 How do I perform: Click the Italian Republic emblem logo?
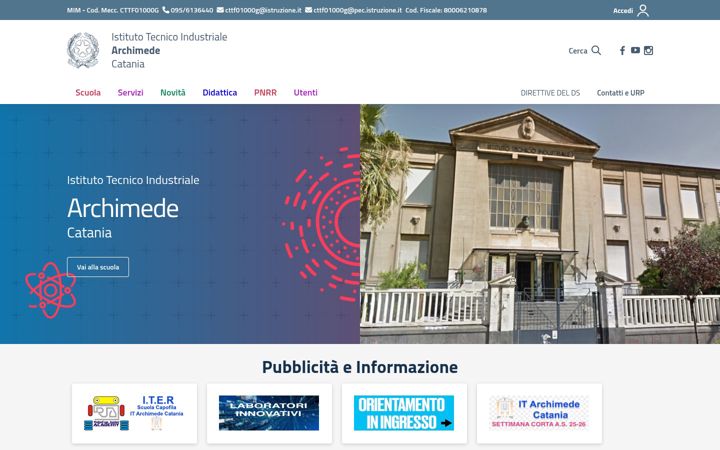pyautogui.click(x=83, y=50)
